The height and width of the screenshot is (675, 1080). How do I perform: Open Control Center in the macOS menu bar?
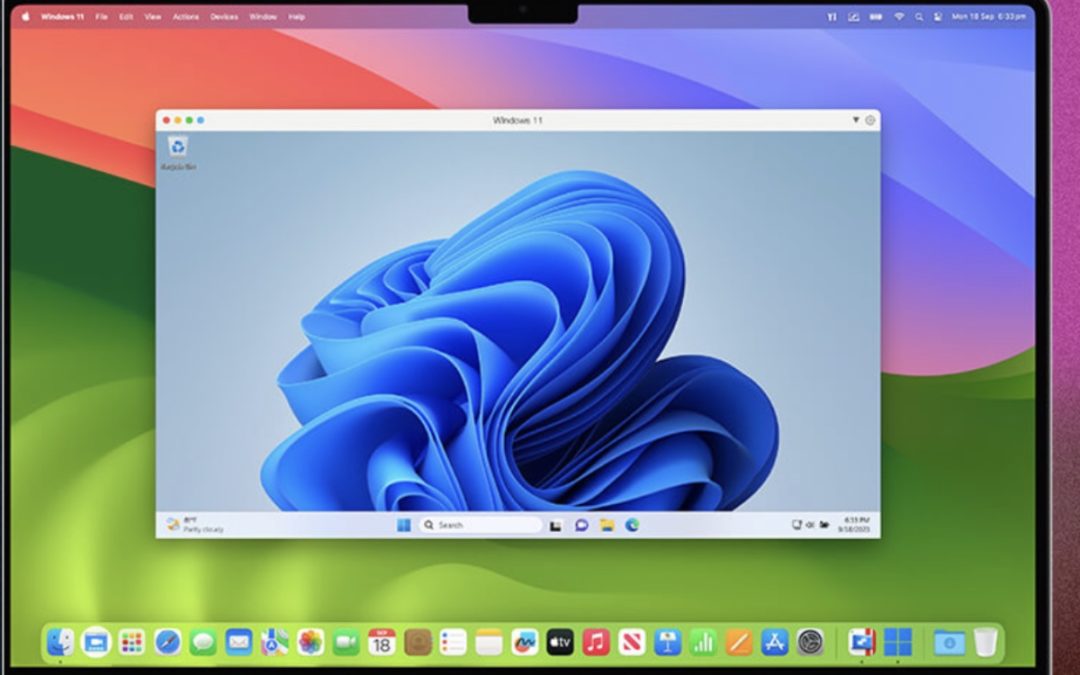pyautogui.click(x=938, y=16)
